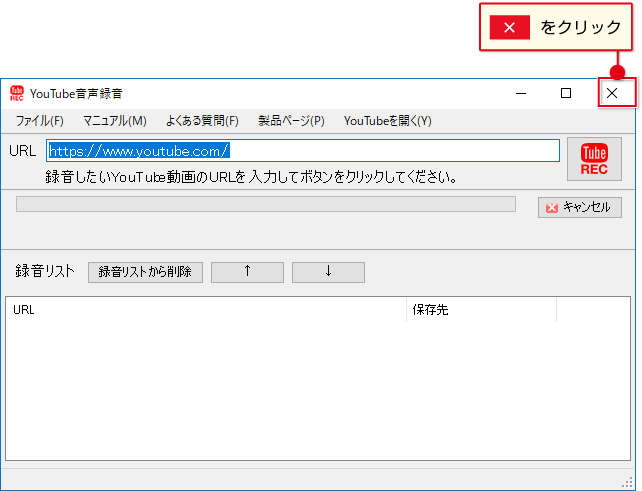Click the YouTube音声録音 app icon in title bar
The image size is (642, 491).
pyautogui.click(x=17, y=93)
